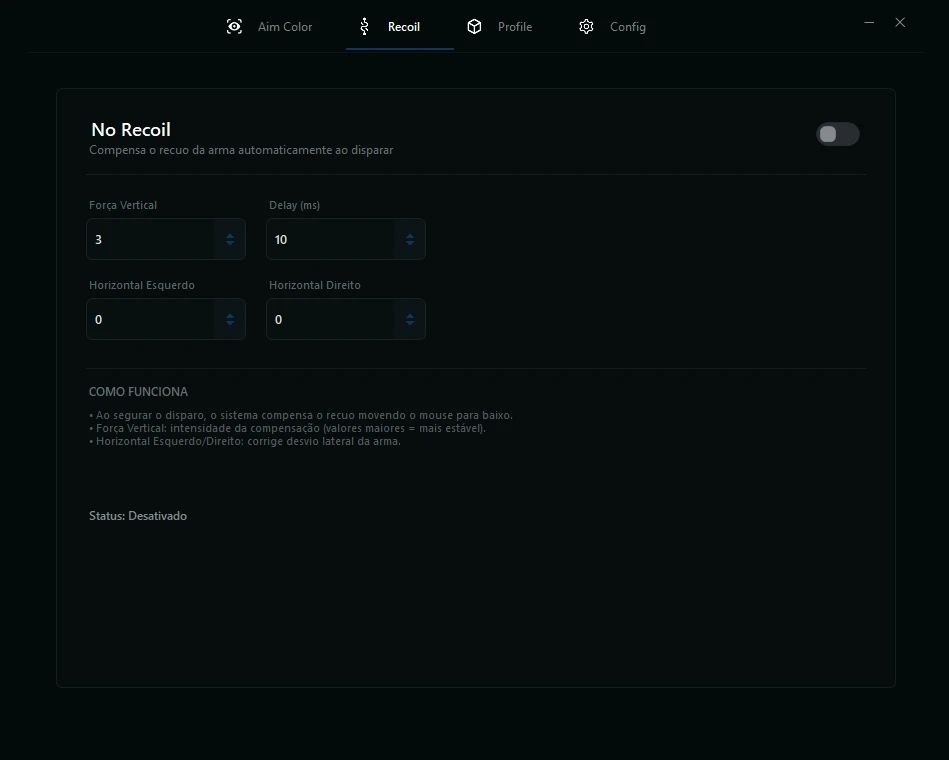This screenshot has width=949, height=760.
Task: Click "Compensa o recuo da arma automaticamente" subtitle
Action: click(x=241, y=150)
